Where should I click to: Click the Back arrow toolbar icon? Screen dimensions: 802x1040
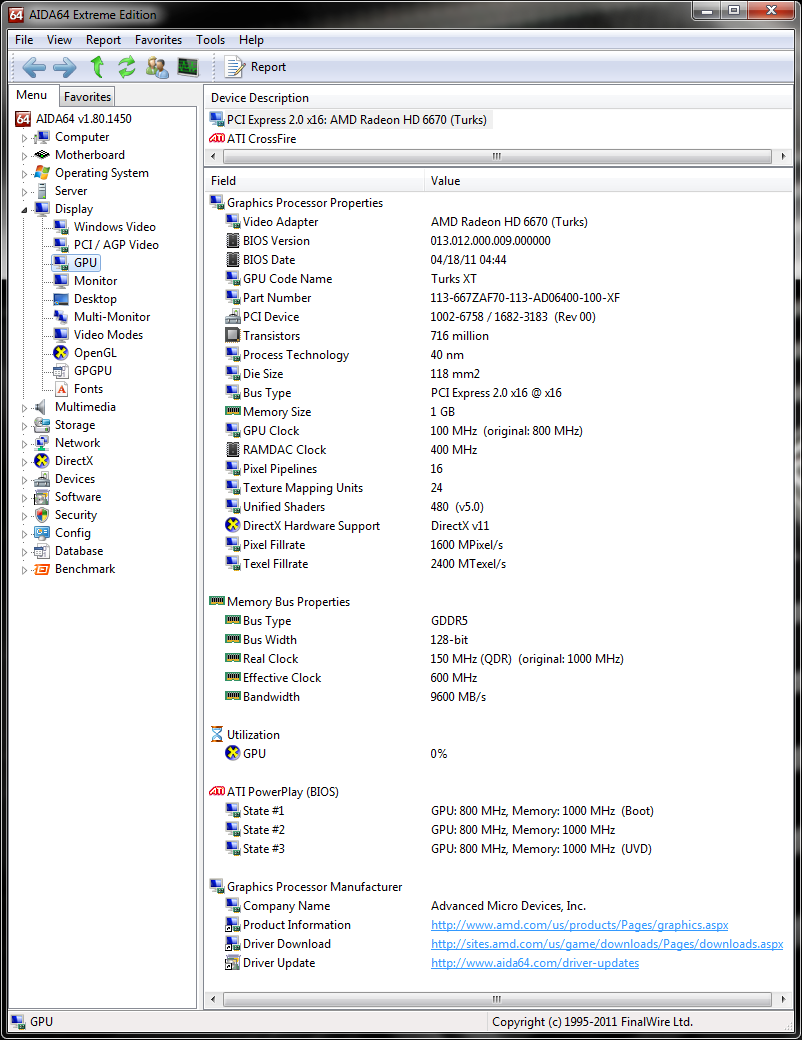34,67
